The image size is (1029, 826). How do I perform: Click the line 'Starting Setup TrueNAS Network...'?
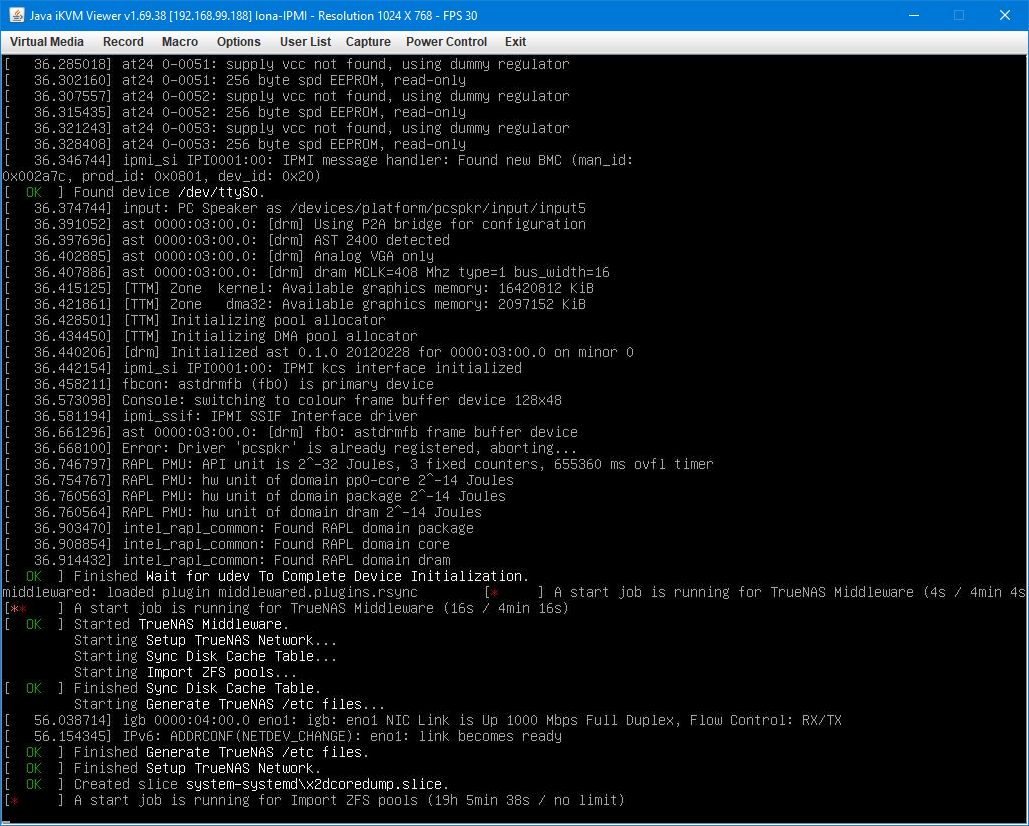click(x=205, y=640)
